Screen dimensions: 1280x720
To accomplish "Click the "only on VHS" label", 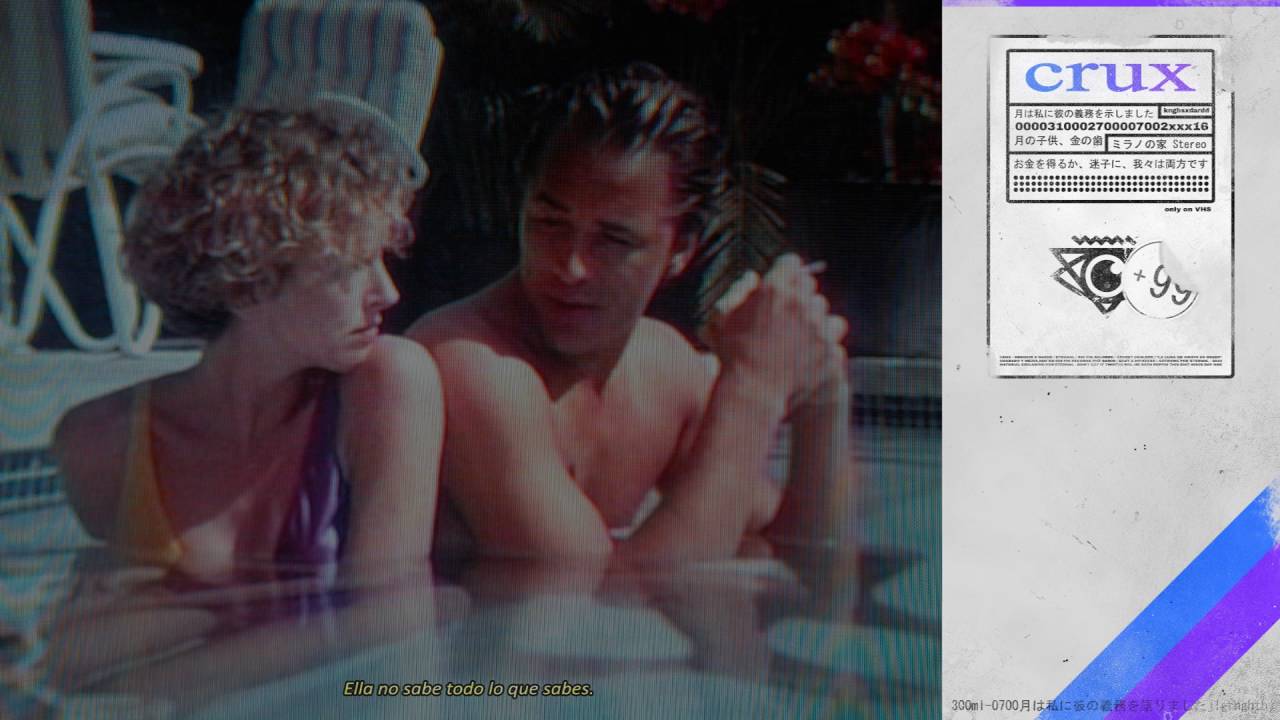I will [x=1186, y=209].
